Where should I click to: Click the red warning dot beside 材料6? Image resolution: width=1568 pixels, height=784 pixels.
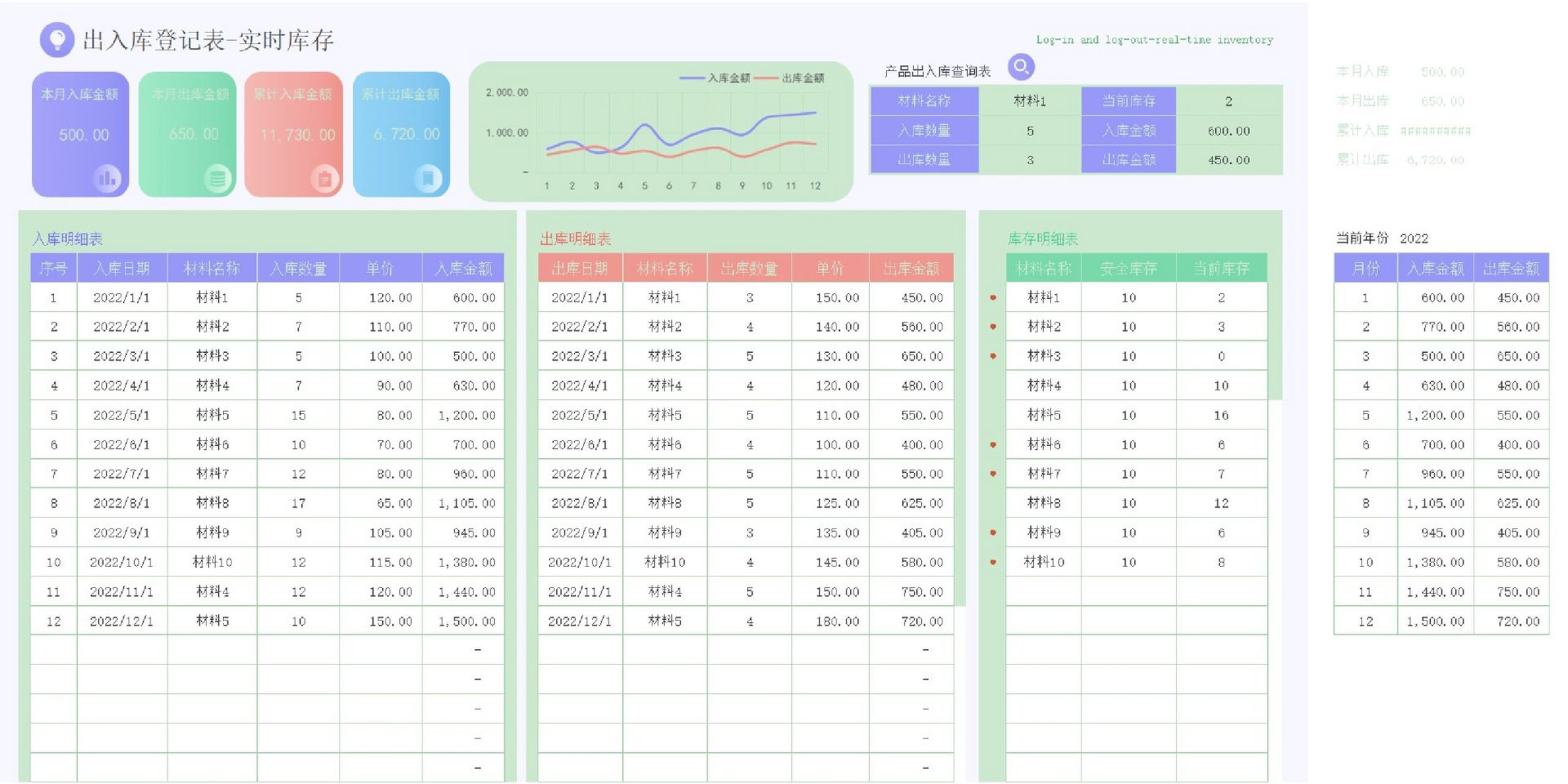pos(993,445)
